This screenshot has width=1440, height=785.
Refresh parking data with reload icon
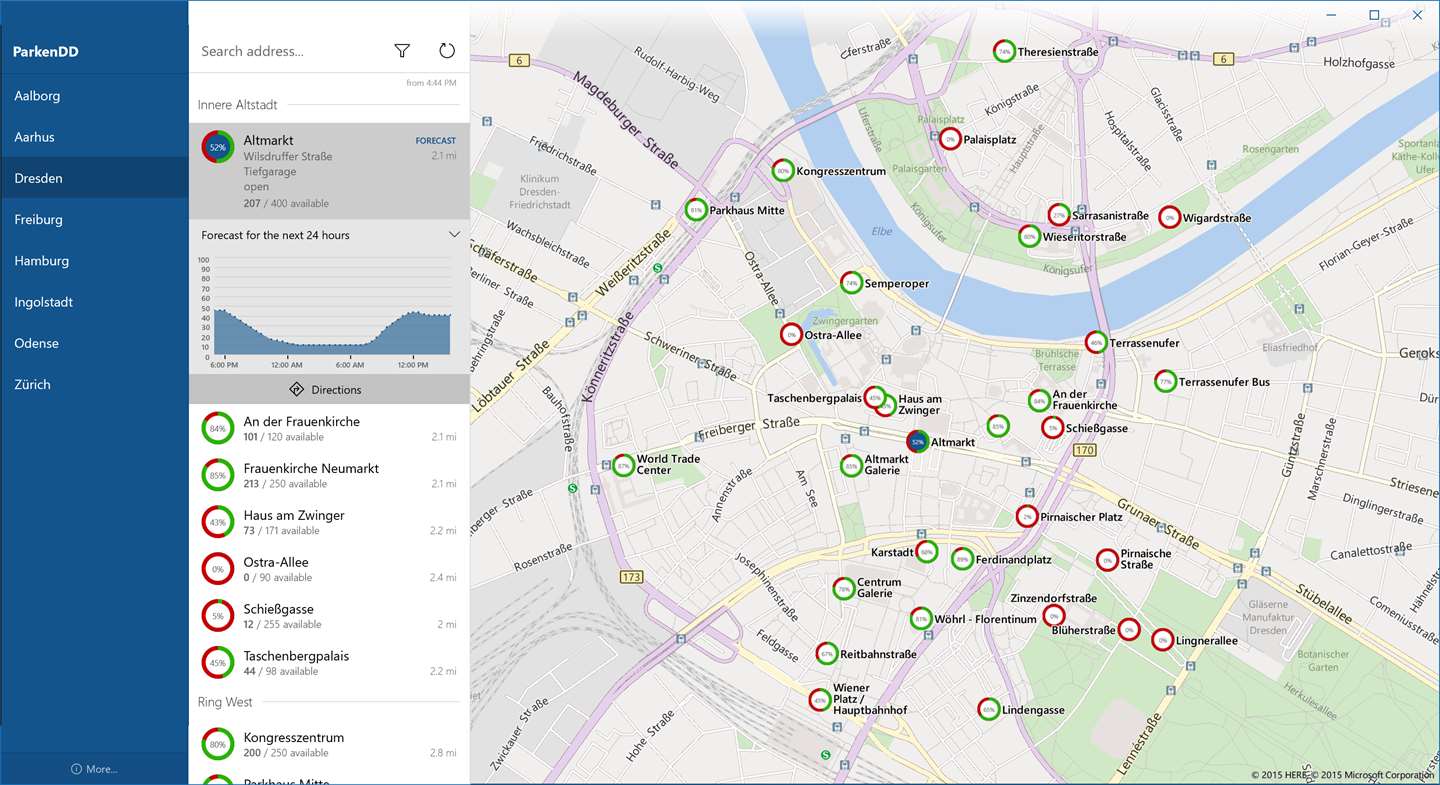[447, 51]
